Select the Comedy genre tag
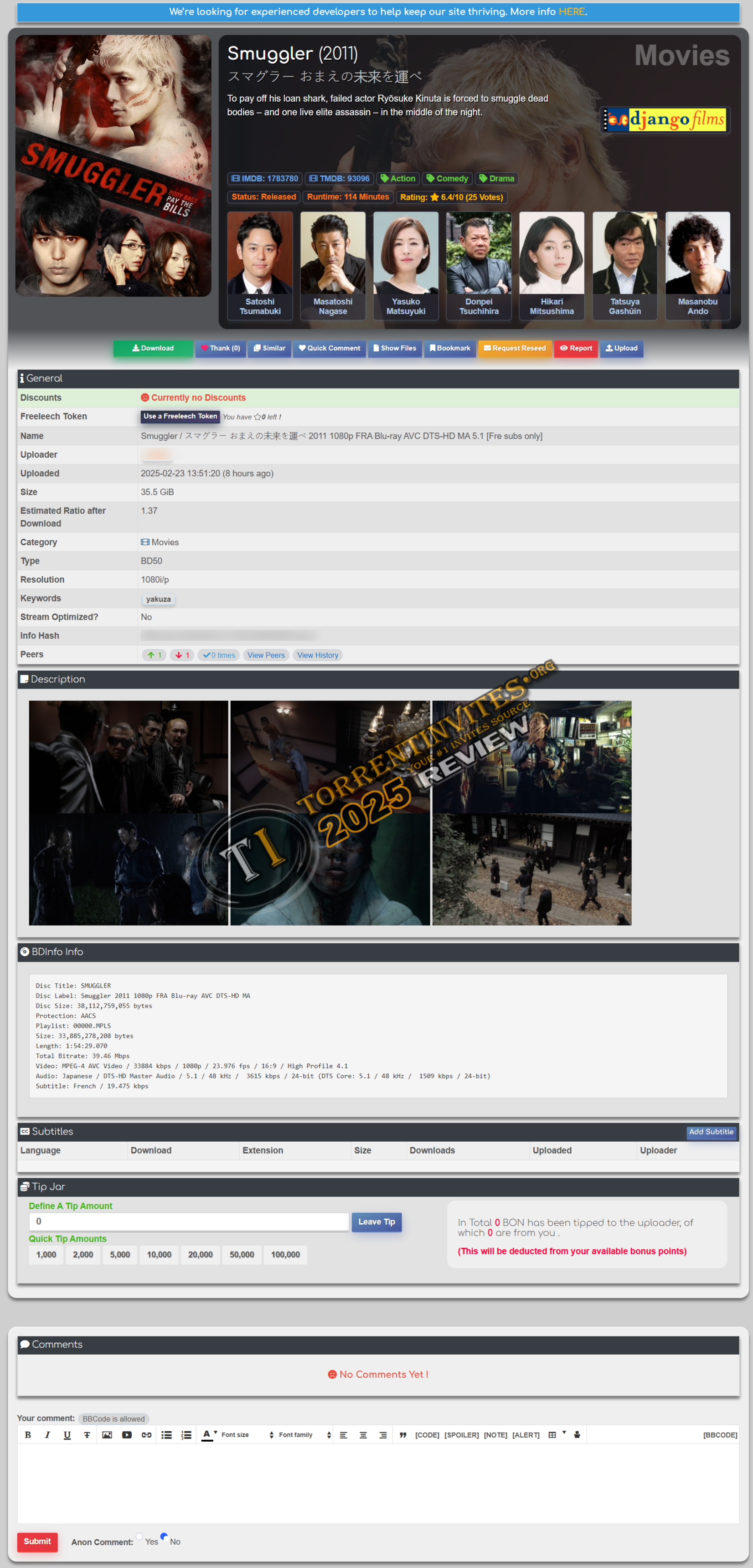The image size is (753, 1568). click(x=448, y=178)
